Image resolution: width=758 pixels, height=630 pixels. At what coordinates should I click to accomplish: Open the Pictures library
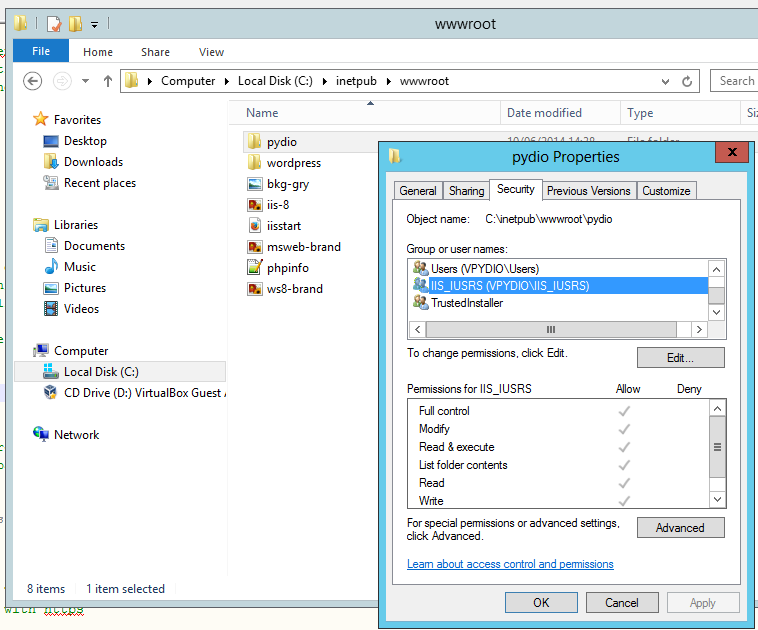pyautogui.click(x=85, y=288)
